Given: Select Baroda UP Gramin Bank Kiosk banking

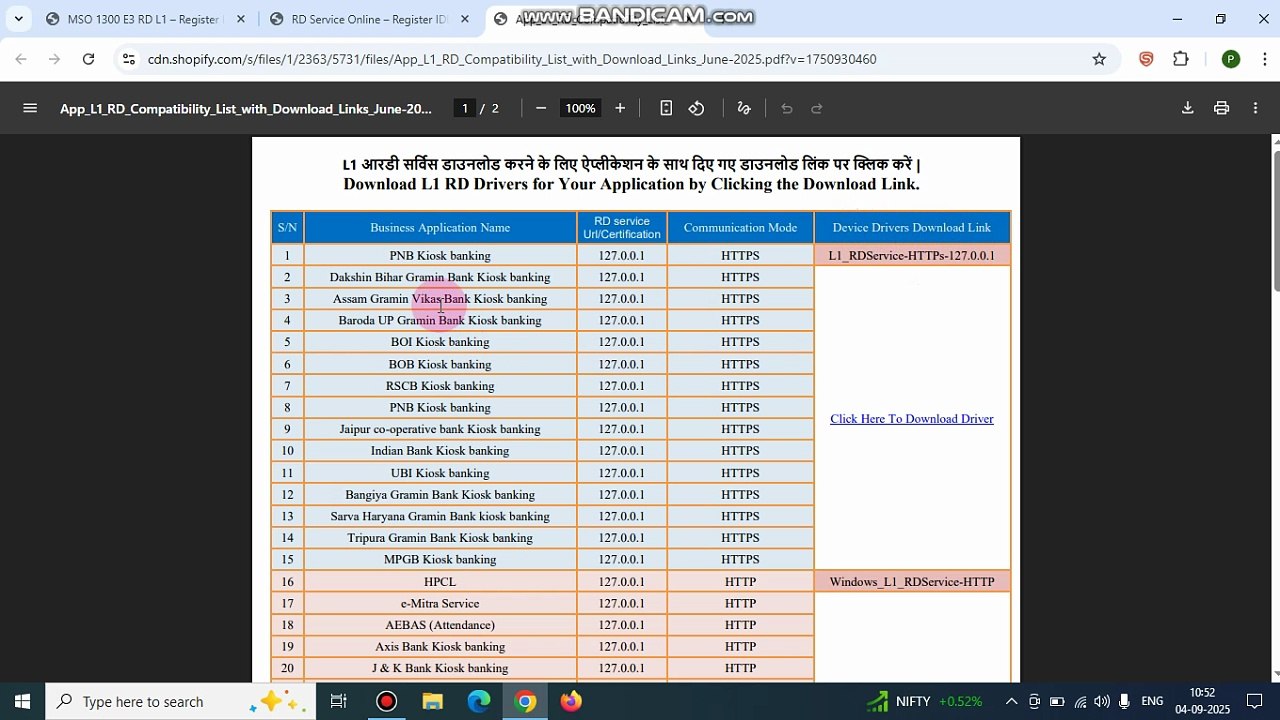Looking at the screenshot, I should click(440, 320).
